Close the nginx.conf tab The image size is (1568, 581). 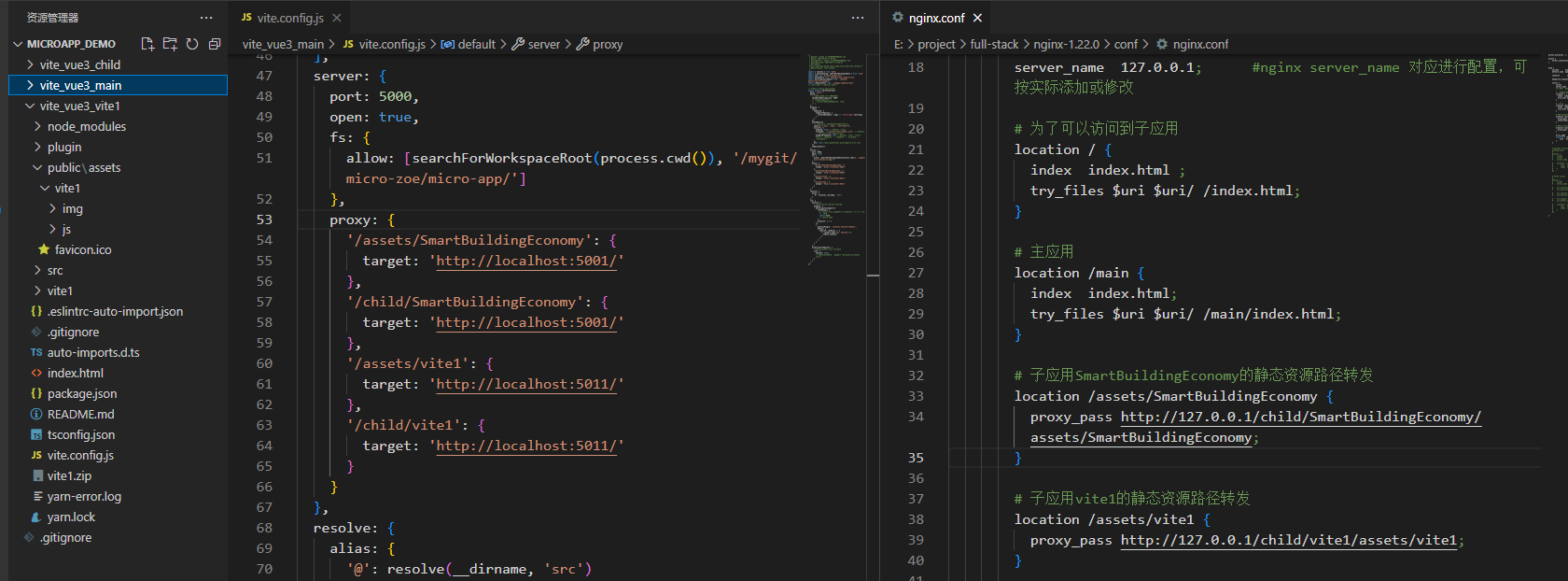[x=977, y=18]
